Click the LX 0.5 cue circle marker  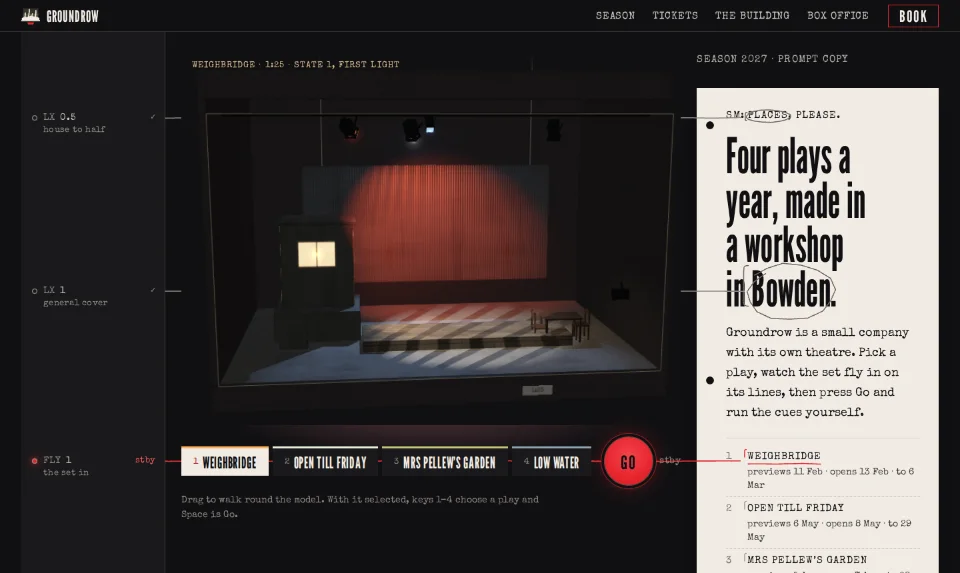click(34, 118)
